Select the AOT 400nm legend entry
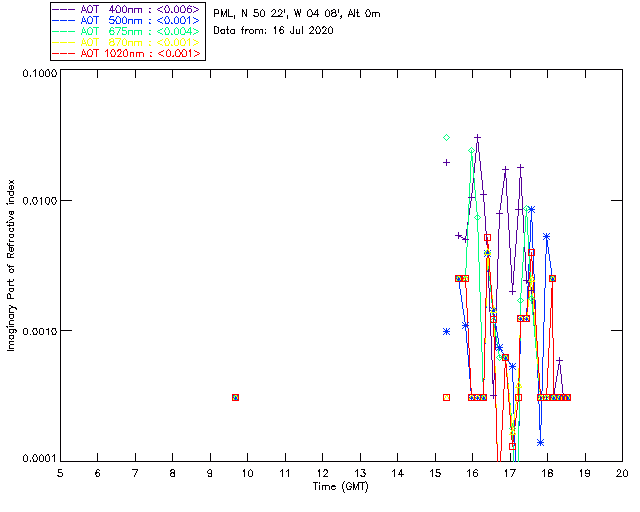Viewport: 640px width, 512px height. 126,9
